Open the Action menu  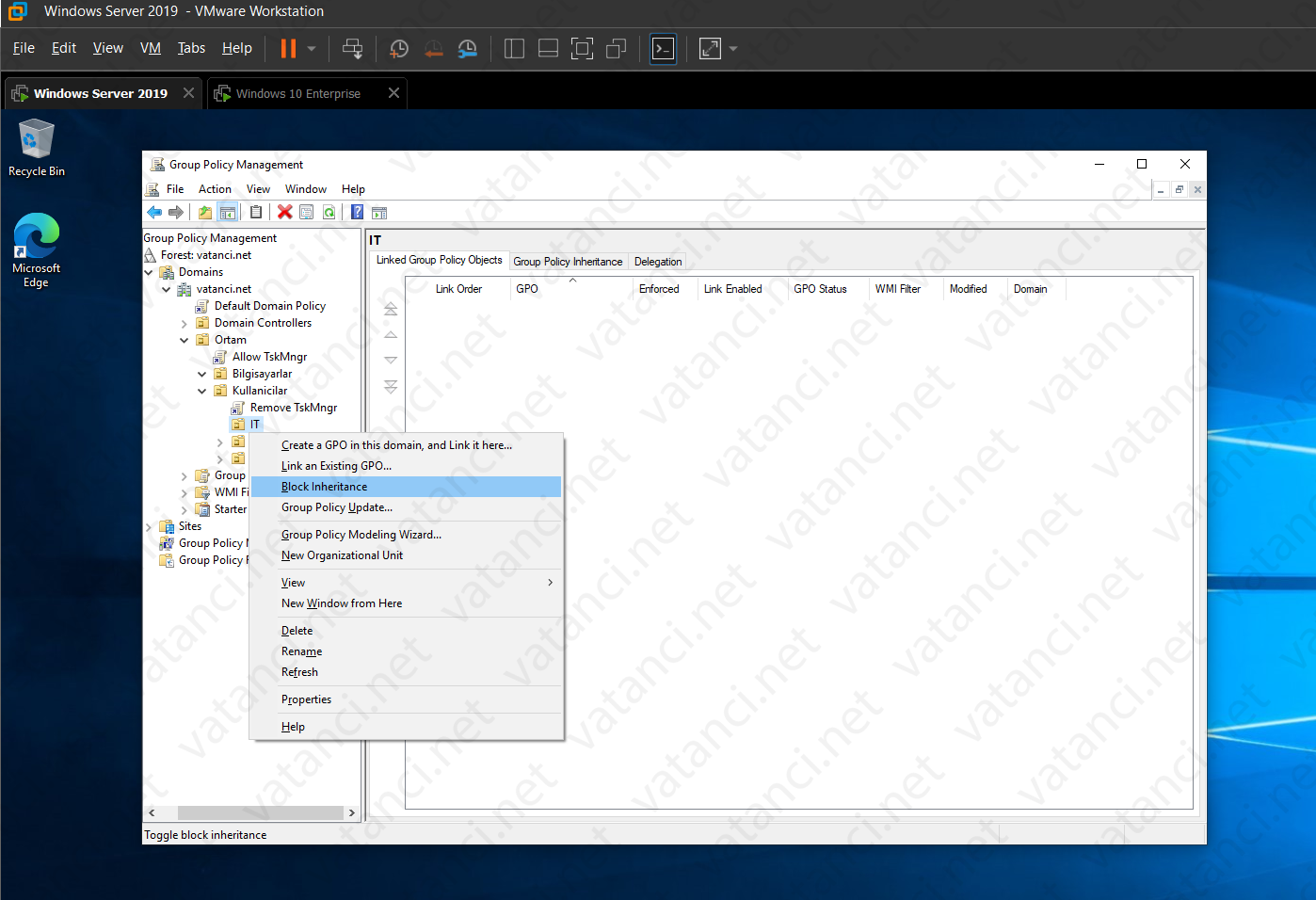pos(215,188)
